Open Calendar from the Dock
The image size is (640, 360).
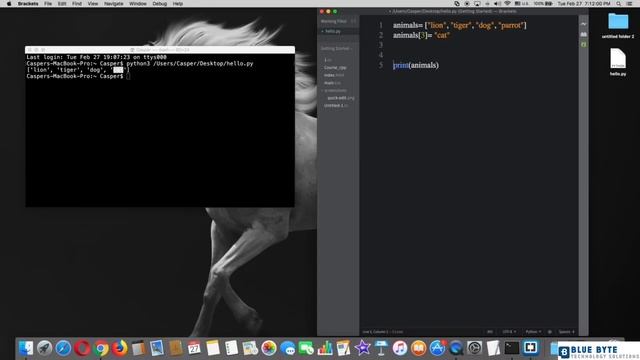coord(194,348)
